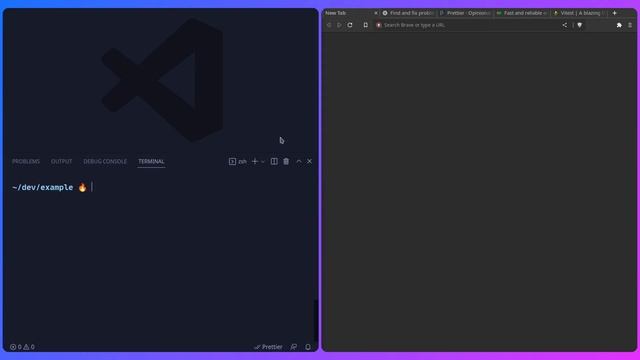
Task: Switch to the Vitest browser tab
Action: (579, 13)
